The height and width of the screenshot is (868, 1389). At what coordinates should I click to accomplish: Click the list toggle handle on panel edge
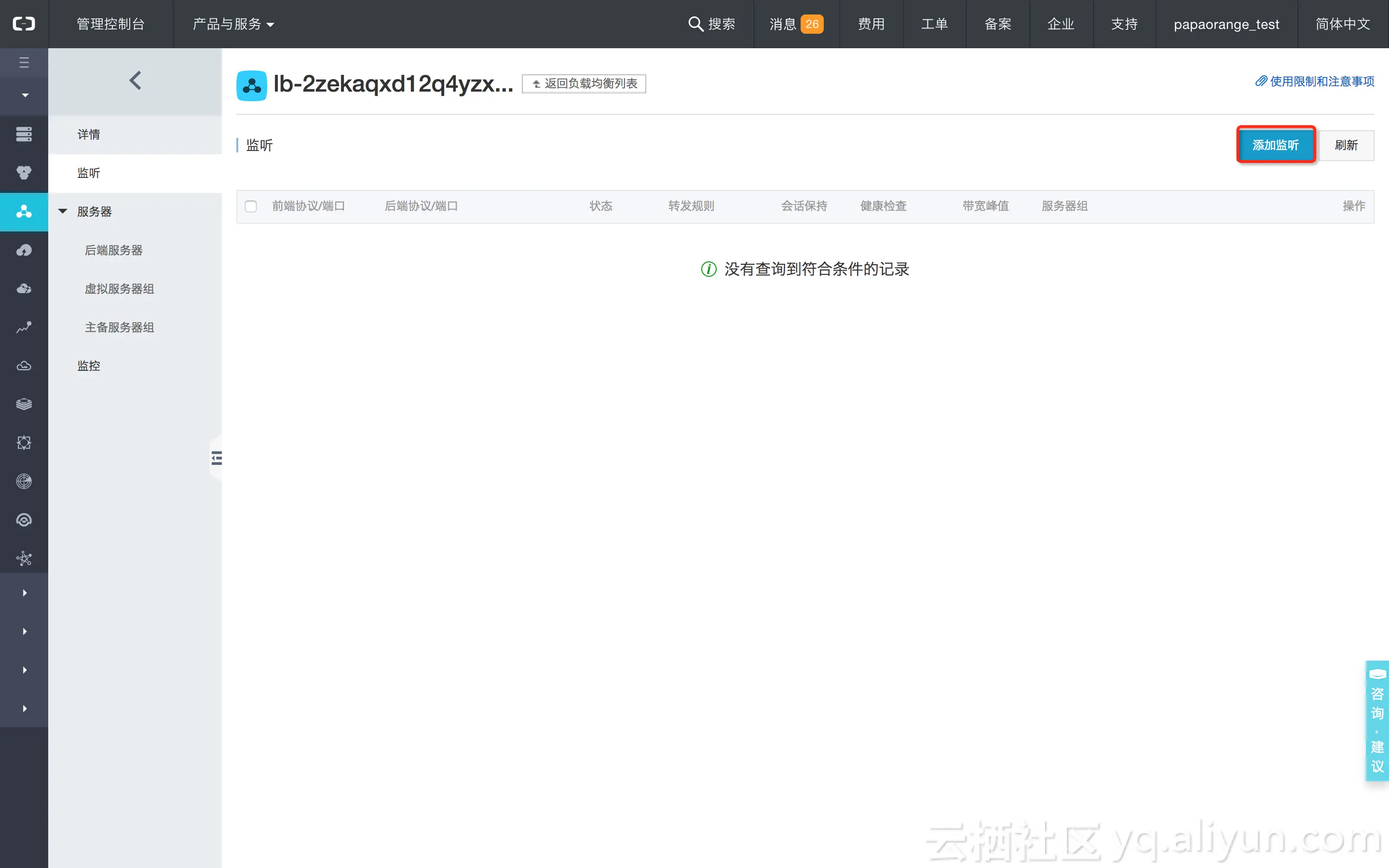pos(217,458)
